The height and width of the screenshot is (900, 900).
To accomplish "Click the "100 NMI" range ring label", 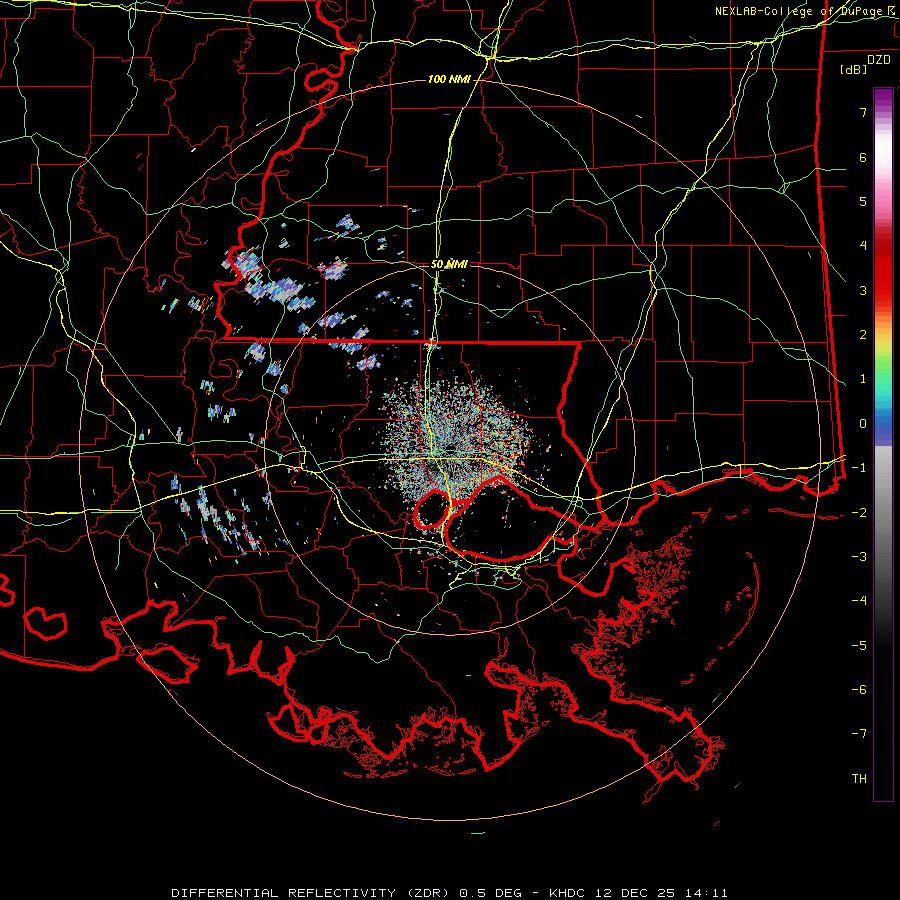I will pos(449,79).
